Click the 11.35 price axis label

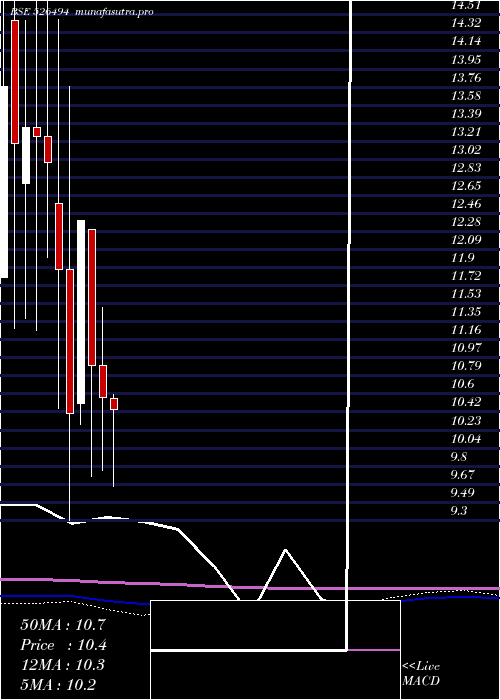(x=466, y=312)
